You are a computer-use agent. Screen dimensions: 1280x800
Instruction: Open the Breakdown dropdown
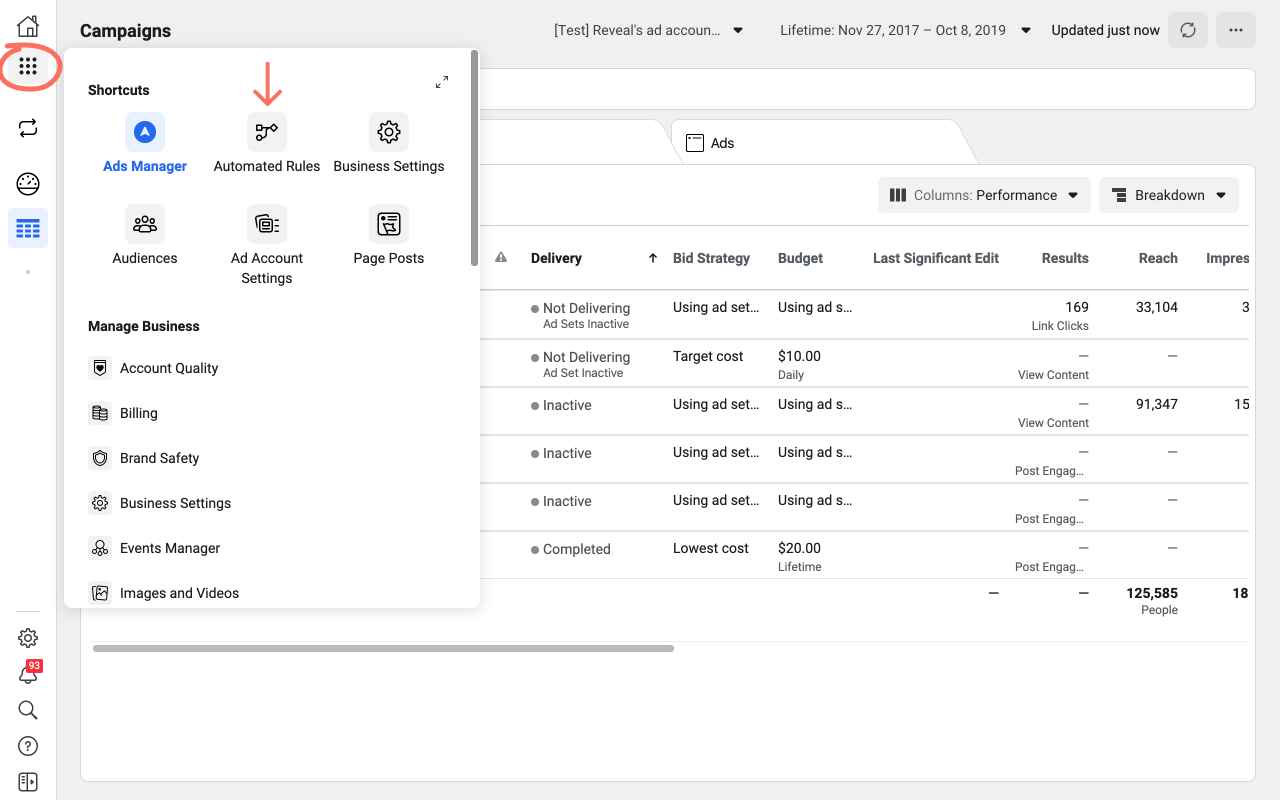(1168, 195)
